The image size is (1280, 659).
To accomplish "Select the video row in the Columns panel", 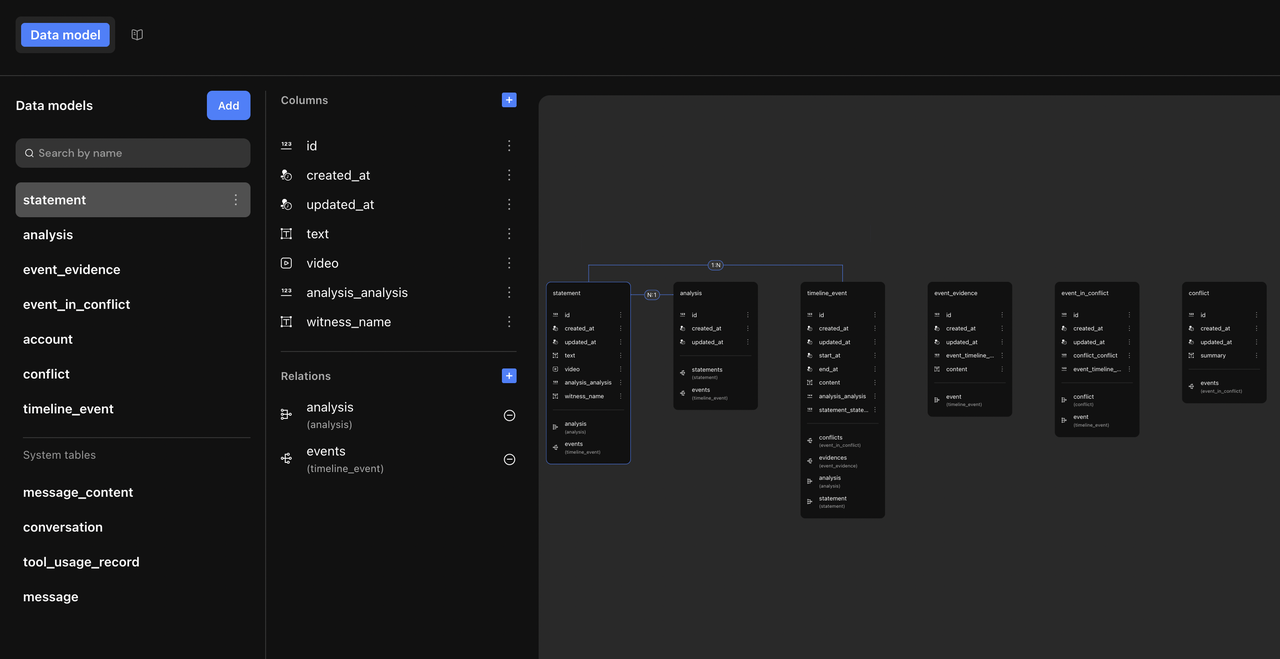I will [398, 263].
